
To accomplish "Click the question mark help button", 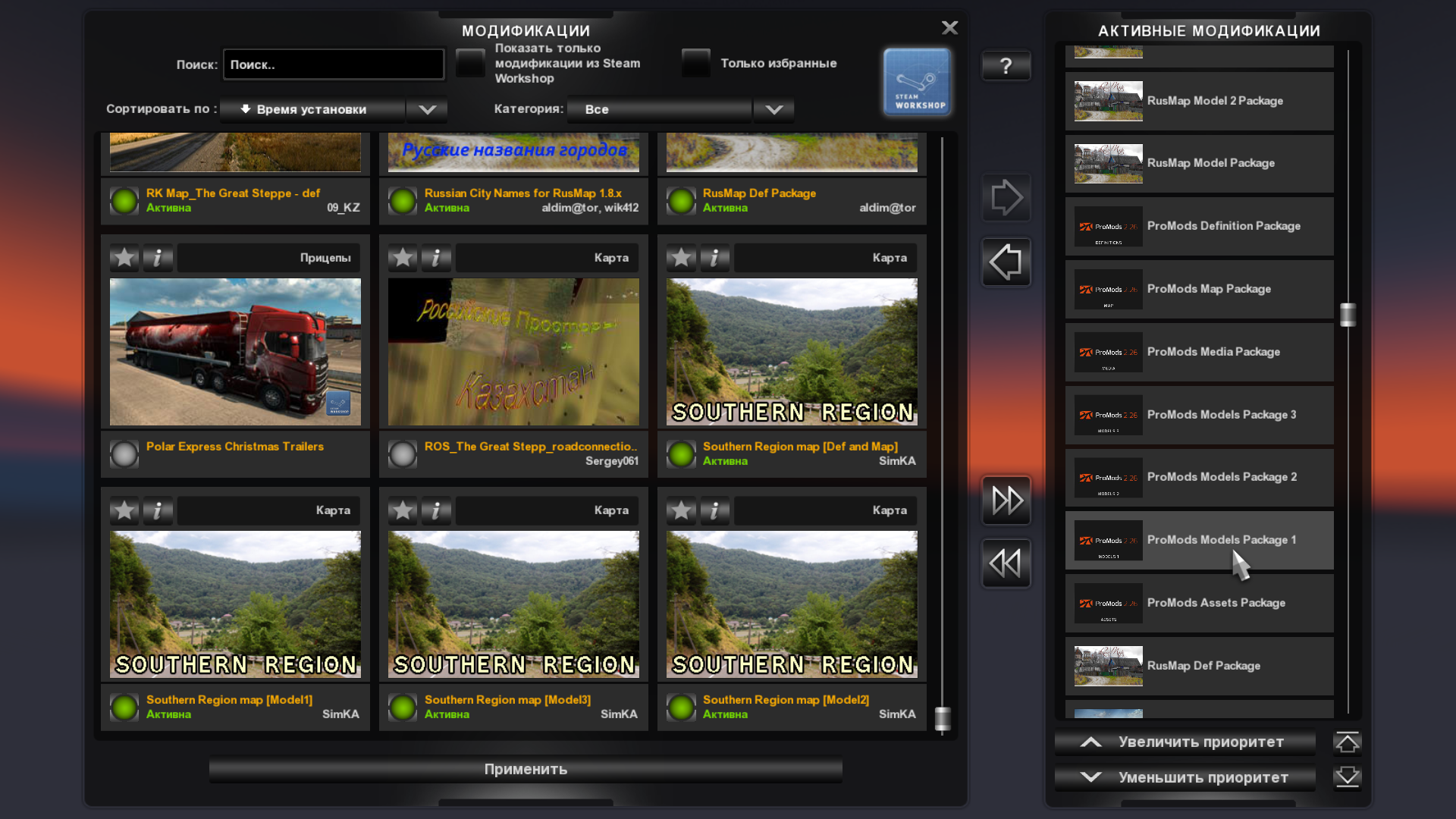I will (1006, 66).
